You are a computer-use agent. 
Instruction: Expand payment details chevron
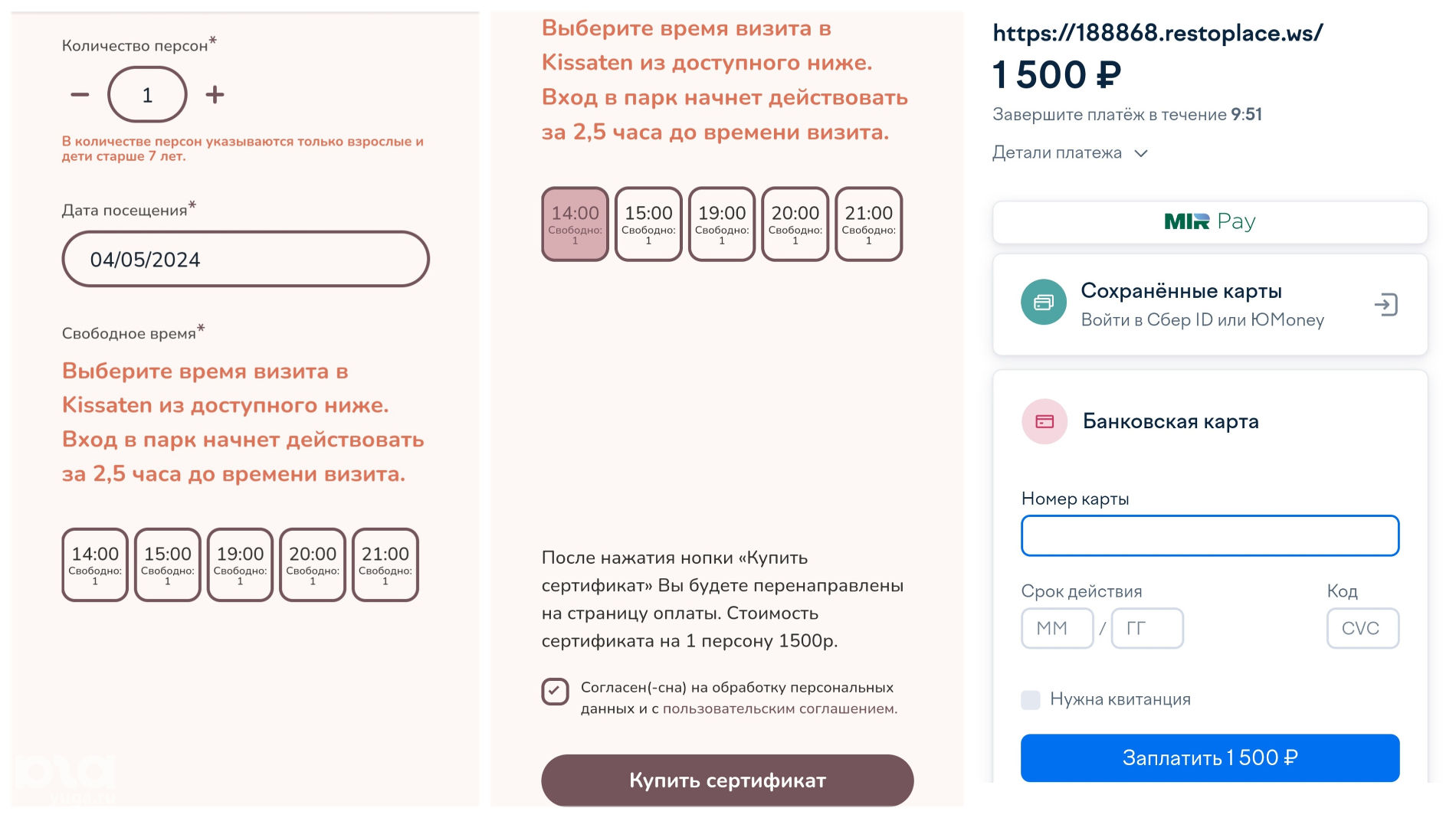[1141, 153]
